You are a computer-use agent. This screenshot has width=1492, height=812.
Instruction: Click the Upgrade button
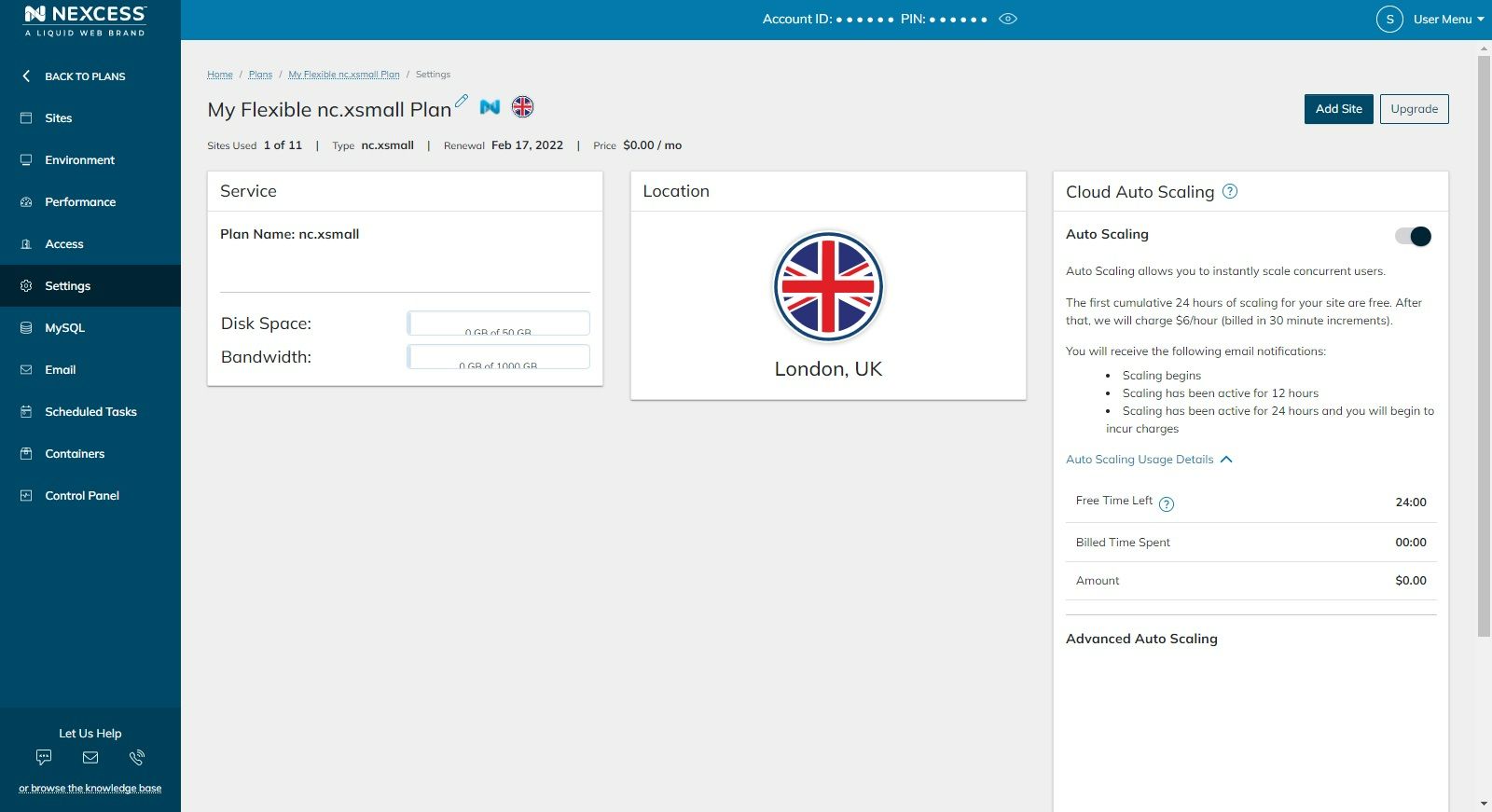click(1414, 109)
